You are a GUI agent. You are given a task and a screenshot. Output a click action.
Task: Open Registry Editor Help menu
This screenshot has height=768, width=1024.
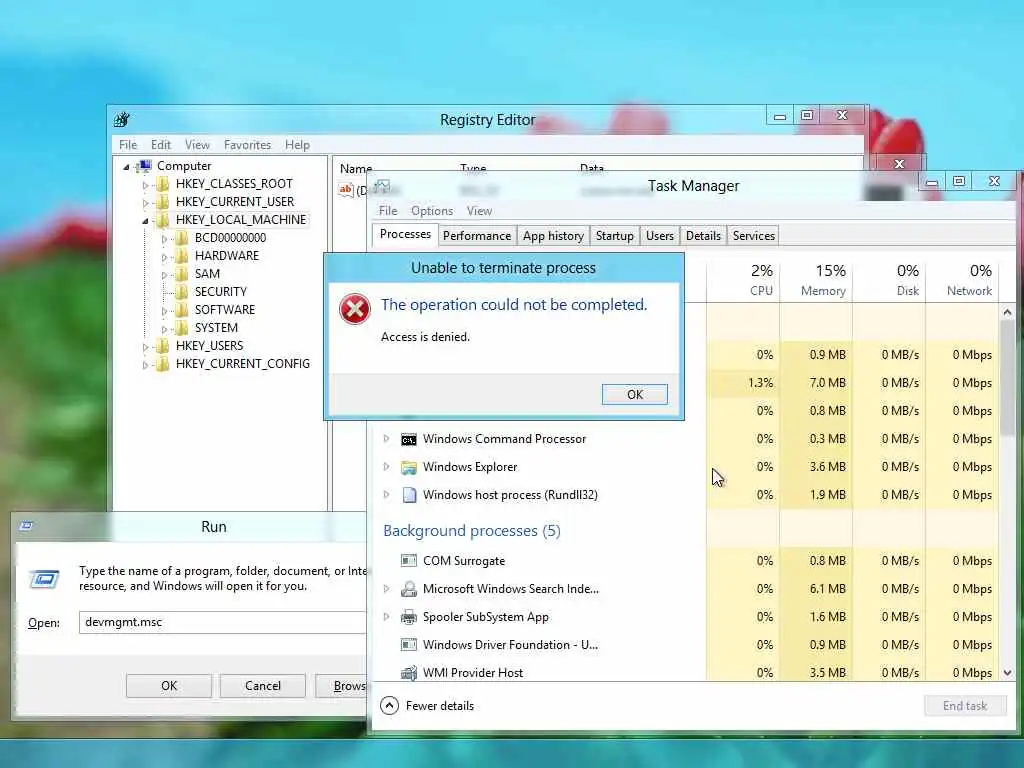click(x=297, y=145)
